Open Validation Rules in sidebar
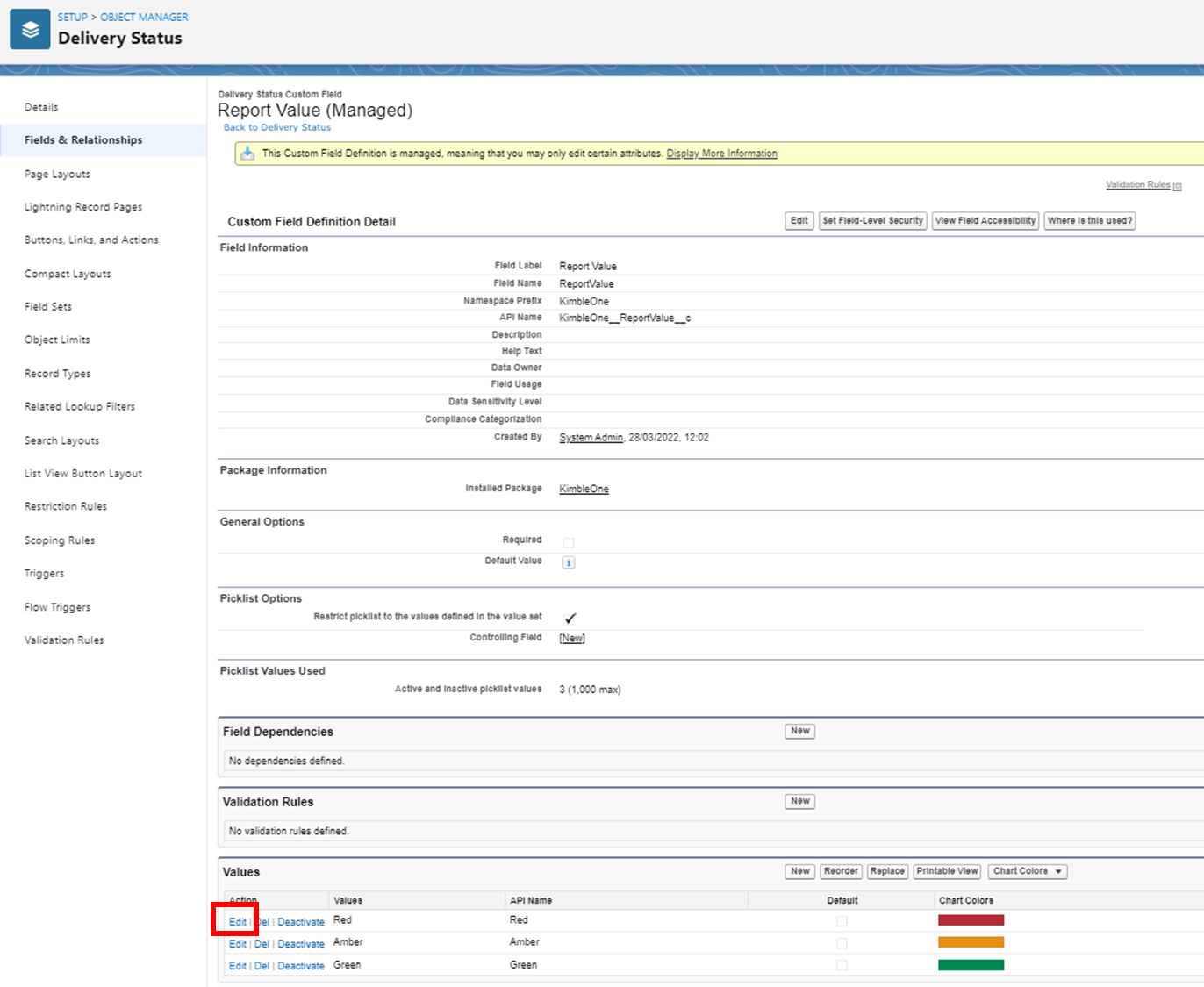 pos(64,640)
